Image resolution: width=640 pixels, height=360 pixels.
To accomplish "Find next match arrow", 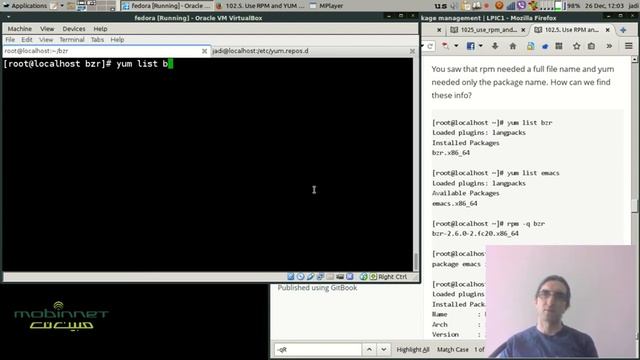I will [384, 349].
